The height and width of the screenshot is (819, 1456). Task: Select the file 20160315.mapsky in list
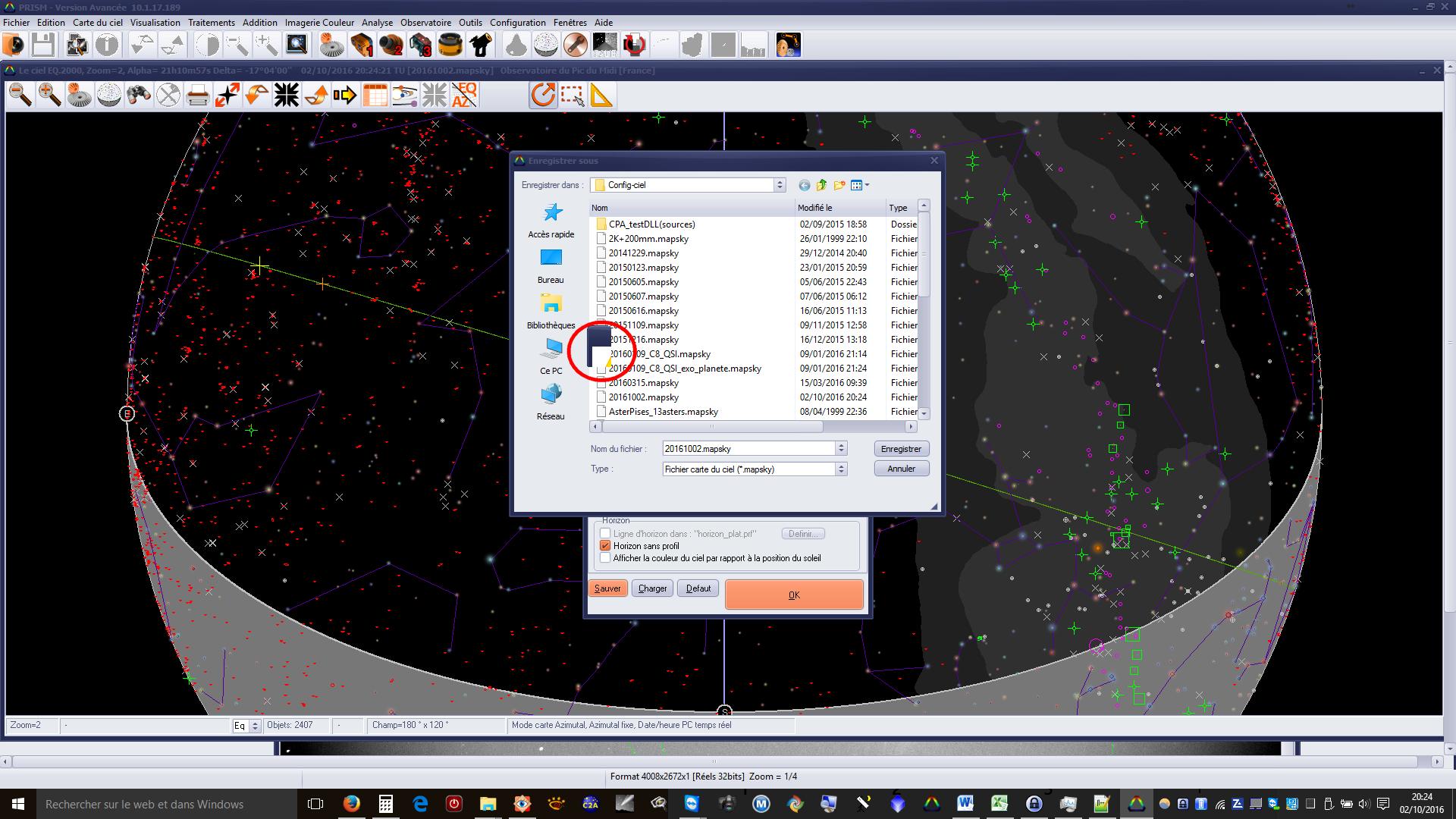[x=643, y=383]
